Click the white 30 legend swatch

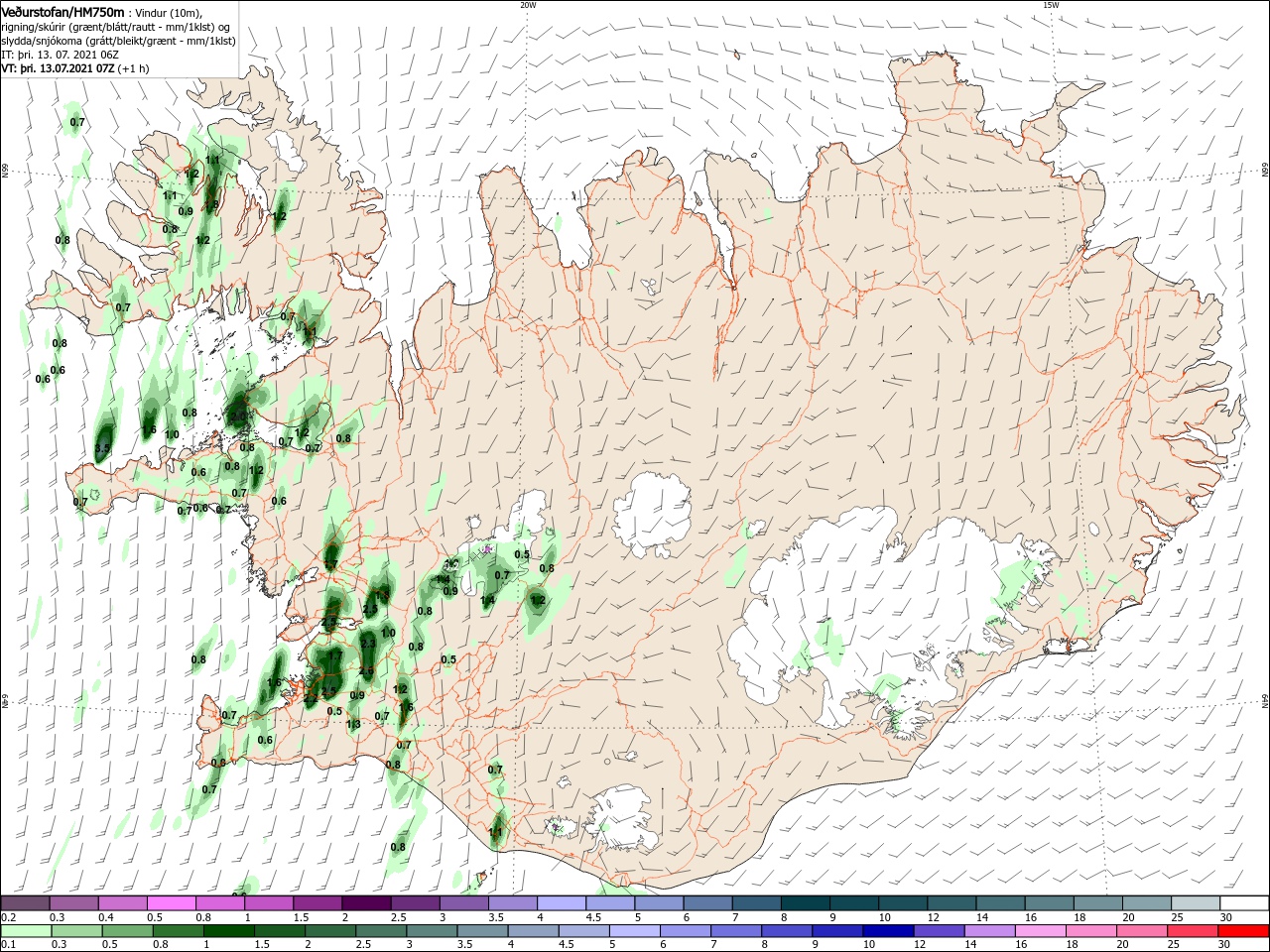click(1245, 903)
